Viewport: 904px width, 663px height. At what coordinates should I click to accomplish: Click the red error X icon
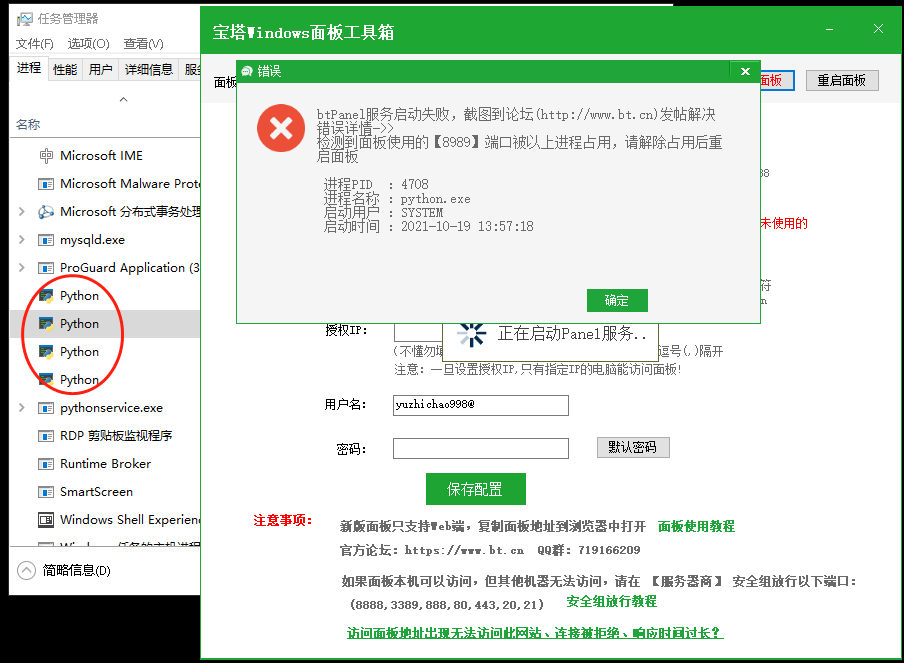tap(281, 128)
